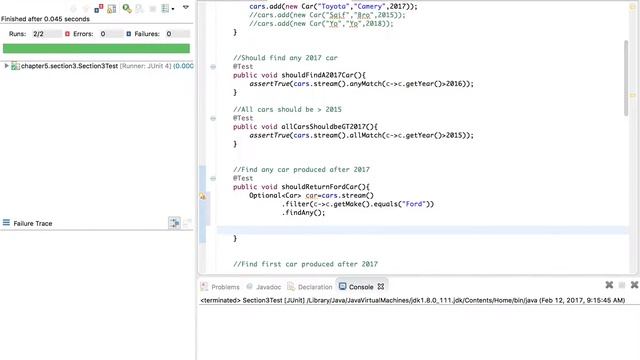The width and height of the screenshot is (640, 360).
Task: Click the Scroll Lock icon in JUnit toolbar
Action: pos(111,9)
